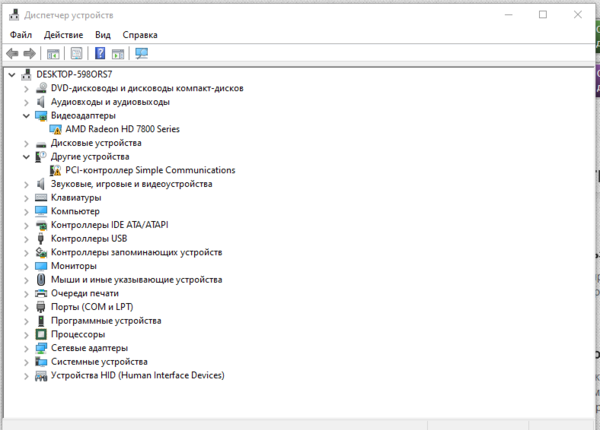Select the Системные устройства label
Image resolution: width=600 pixels, height=430 pixels.
(99, 362)
